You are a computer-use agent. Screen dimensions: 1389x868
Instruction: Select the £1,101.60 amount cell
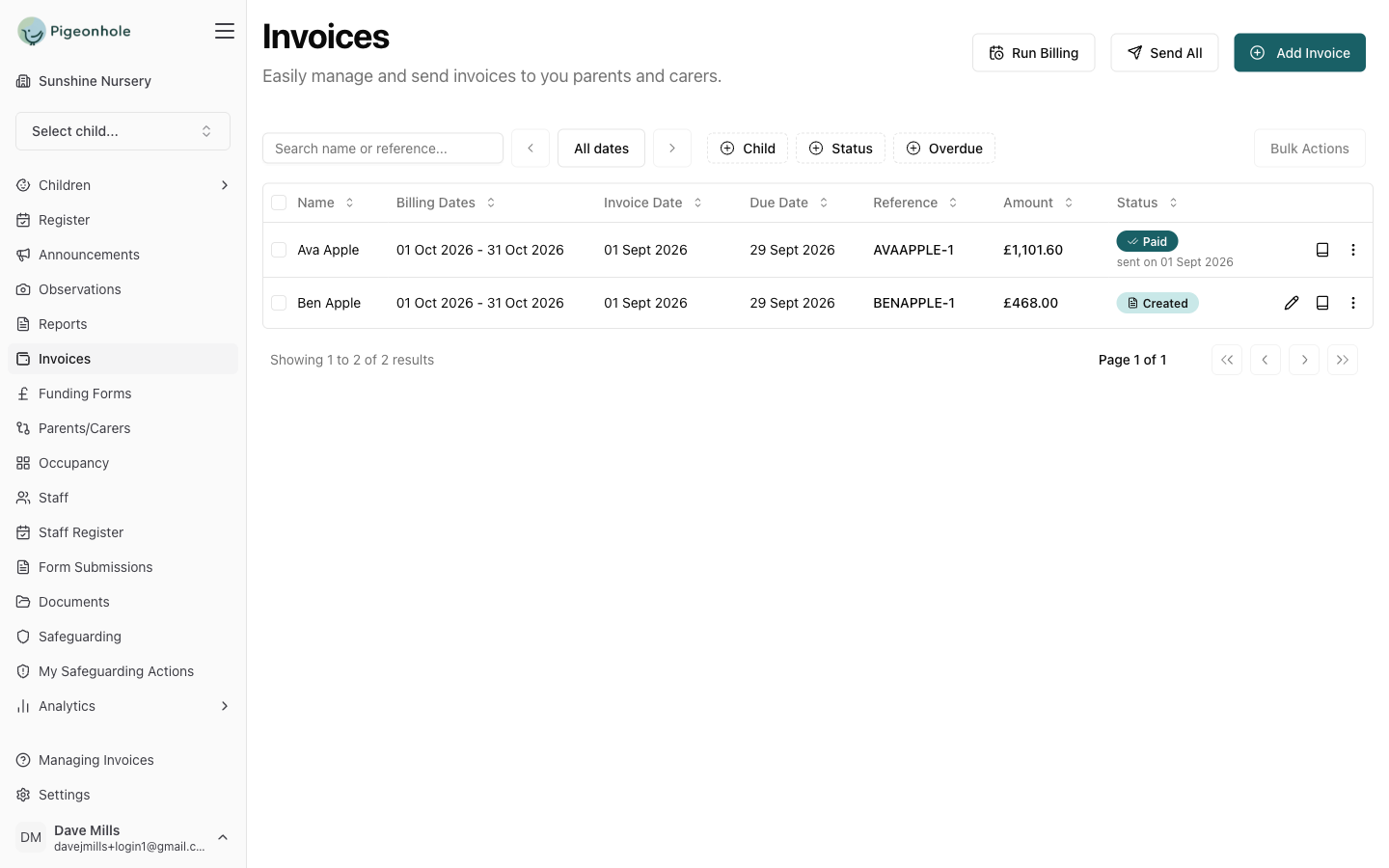click(x=1033, y=250)
